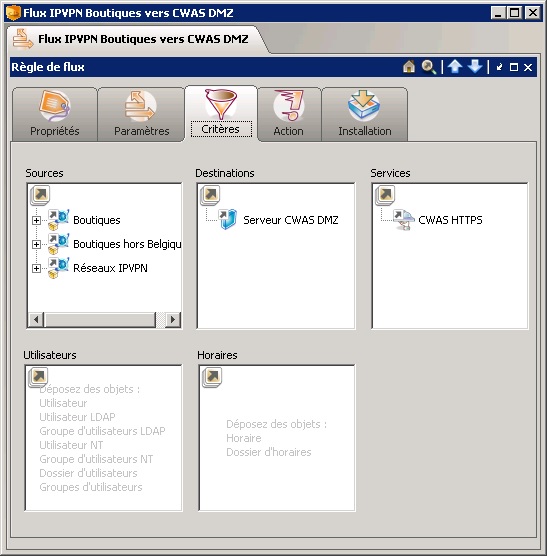Open the Action tab
This screenshot has width=547, height=556.
pos(289,114)
